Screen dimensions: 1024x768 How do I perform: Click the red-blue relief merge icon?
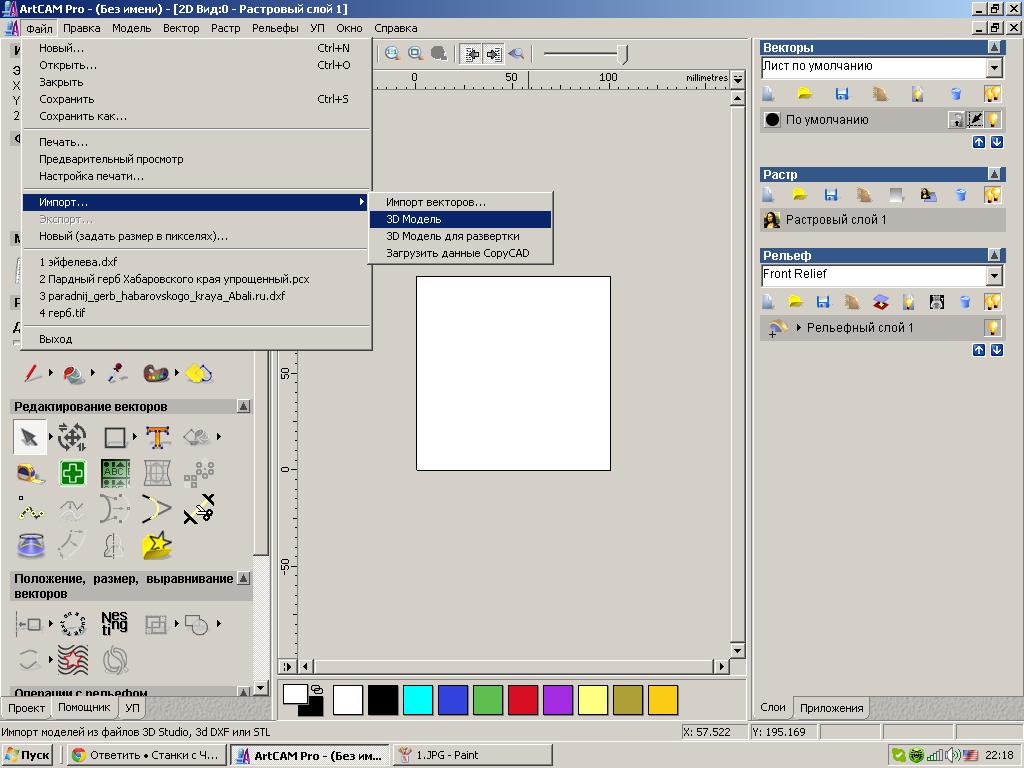pos(881,301)
